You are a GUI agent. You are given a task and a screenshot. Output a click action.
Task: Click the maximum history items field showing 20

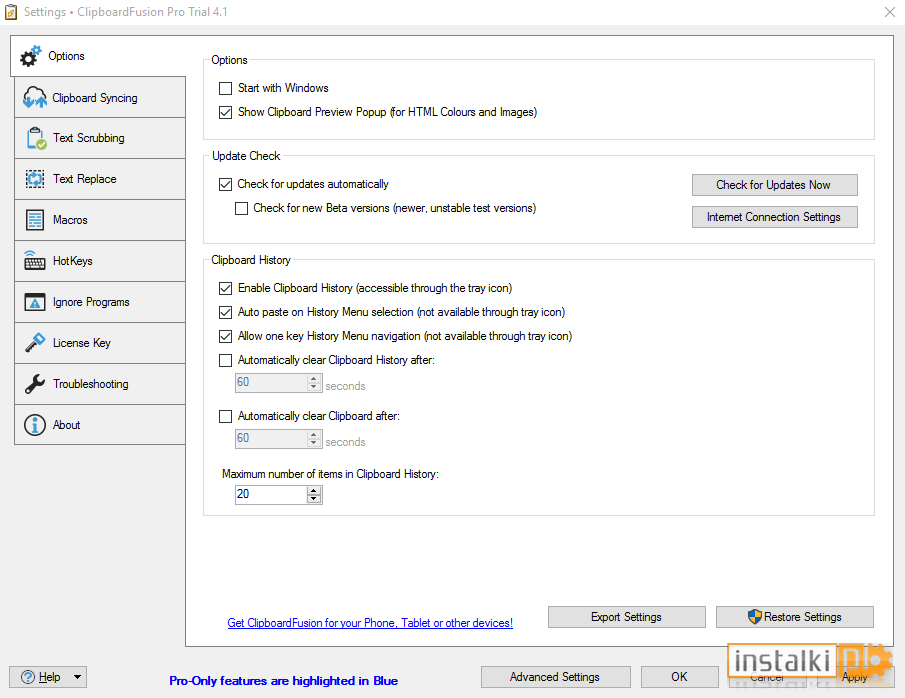(x=271, y=494)
